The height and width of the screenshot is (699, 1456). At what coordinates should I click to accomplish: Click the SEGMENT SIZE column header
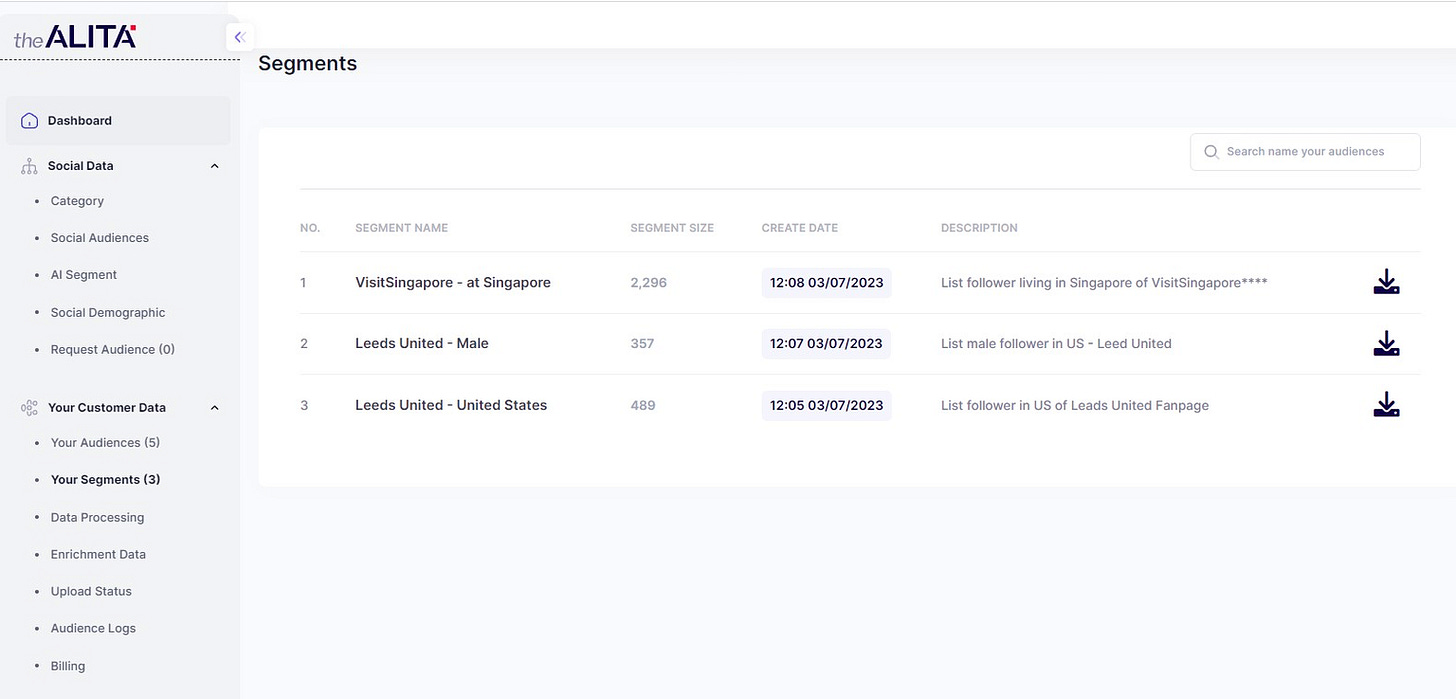click(672, 228)
